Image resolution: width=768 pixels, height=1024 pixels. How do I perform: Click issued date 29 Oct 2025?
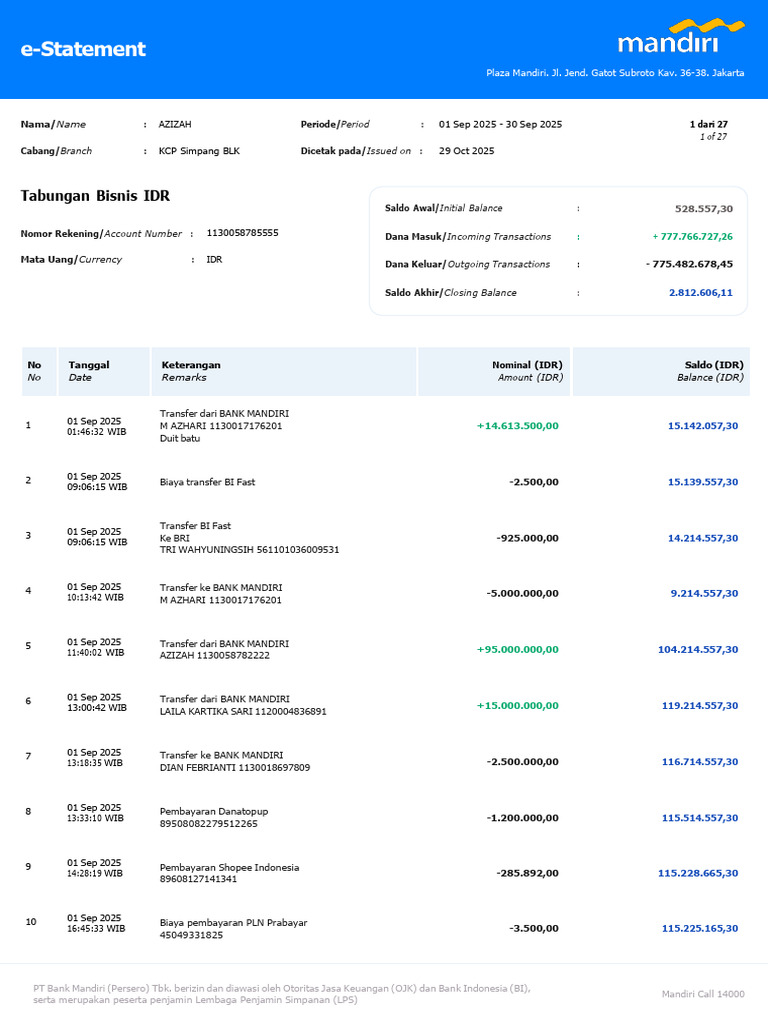[466, 151]
